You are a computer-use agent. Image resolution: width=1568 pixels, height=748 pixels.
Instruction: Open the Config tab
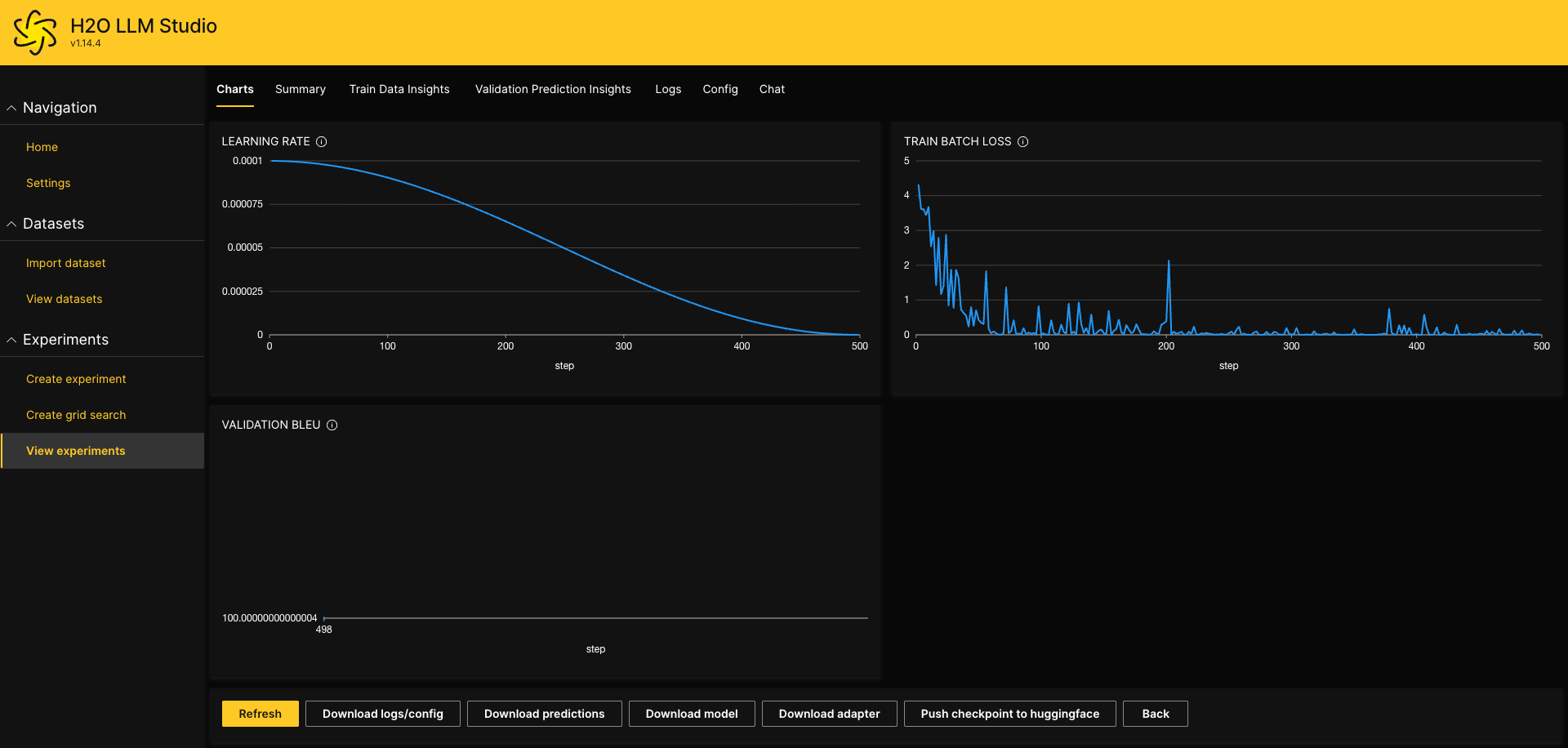click(x=720, y=89)
